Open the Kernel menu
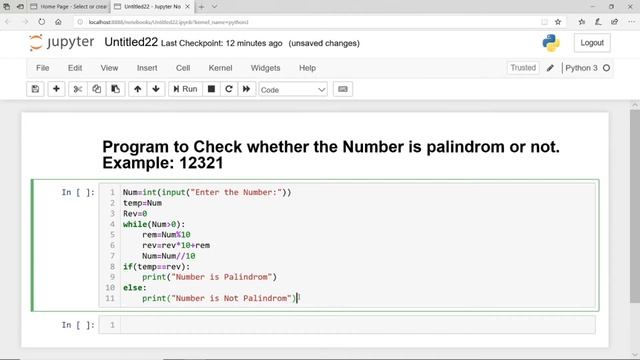640x360 pixels. [220, 68]
